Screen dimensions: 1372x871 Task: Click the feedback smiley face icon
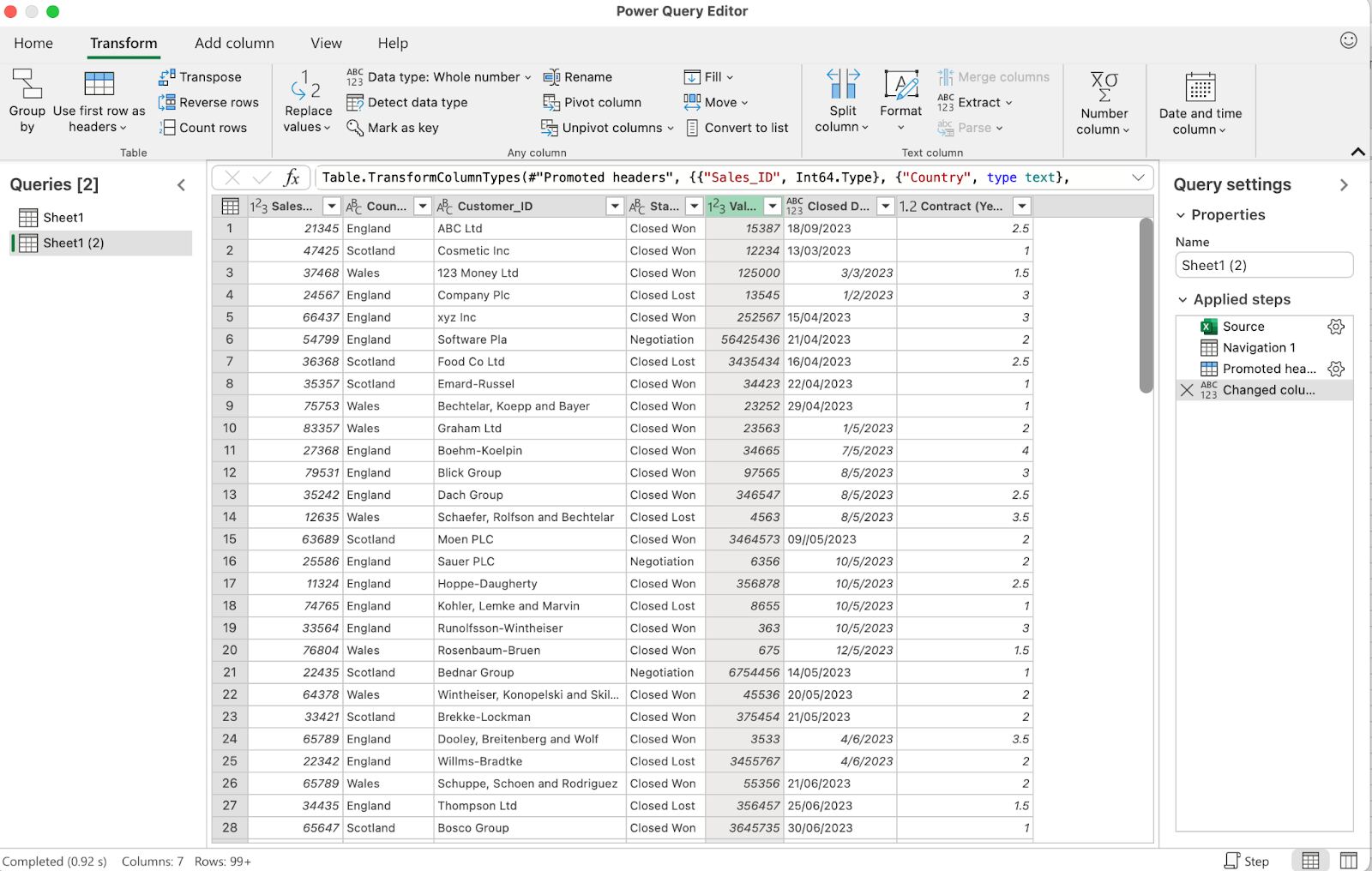(1348, 40)
